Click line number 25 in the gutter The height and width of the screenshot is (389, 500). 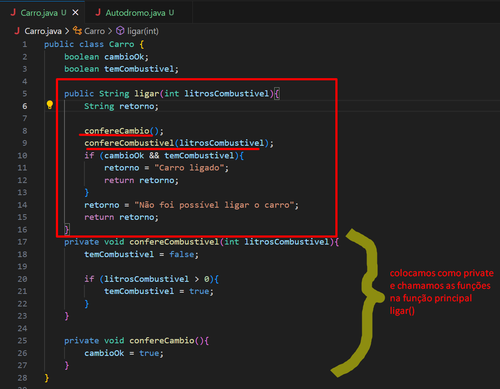coord(22,341)
